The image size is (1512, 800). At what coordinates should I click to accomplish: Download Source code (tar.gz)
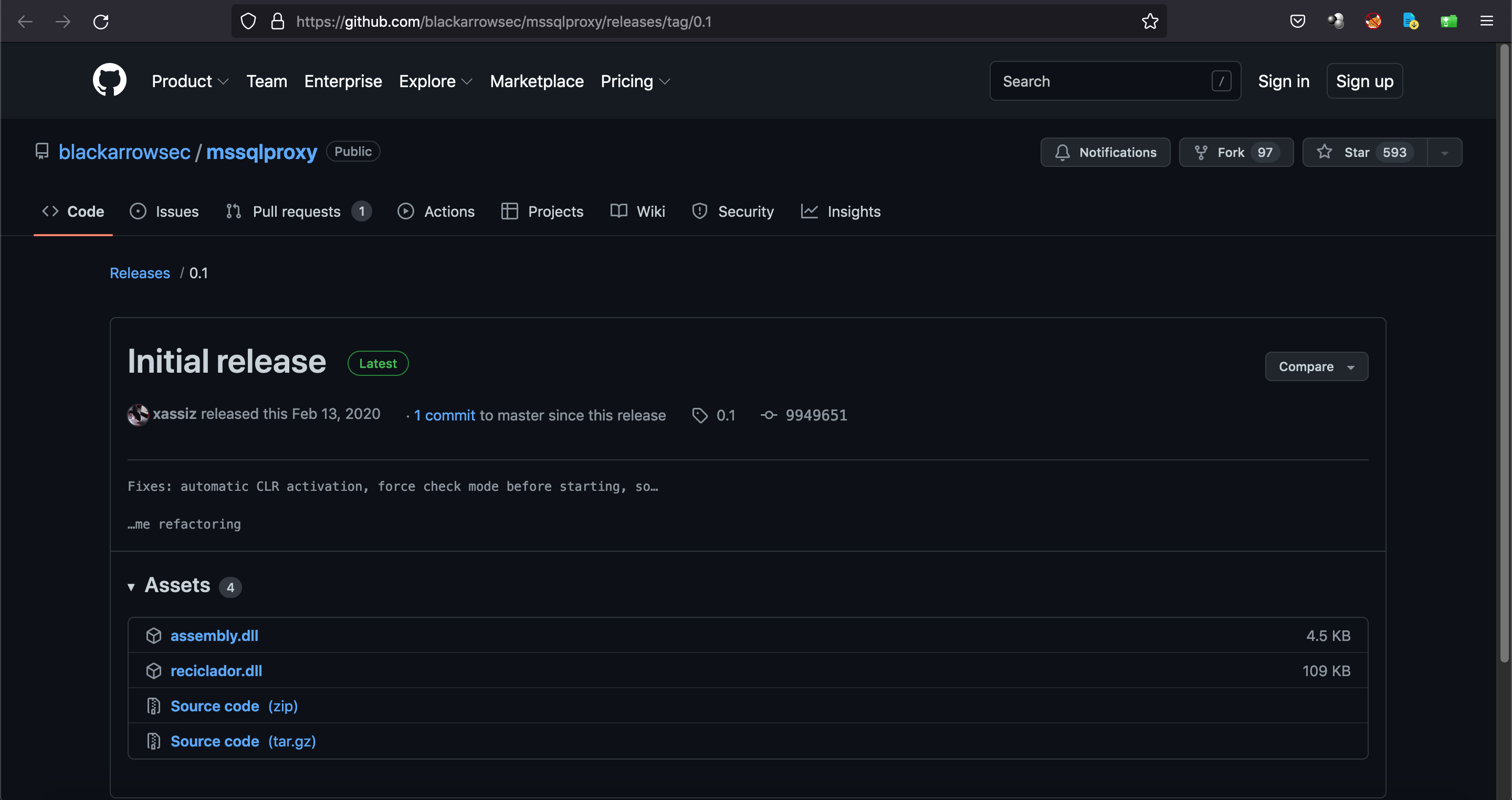[x=243, y=741]
